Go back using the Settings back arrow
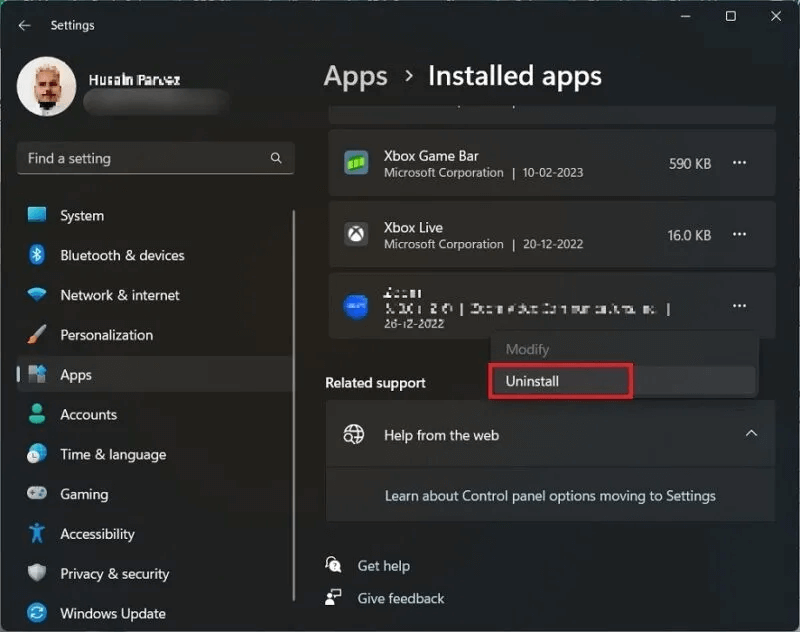The height and width of the screenshot is (632, 800). click(24, 25)
